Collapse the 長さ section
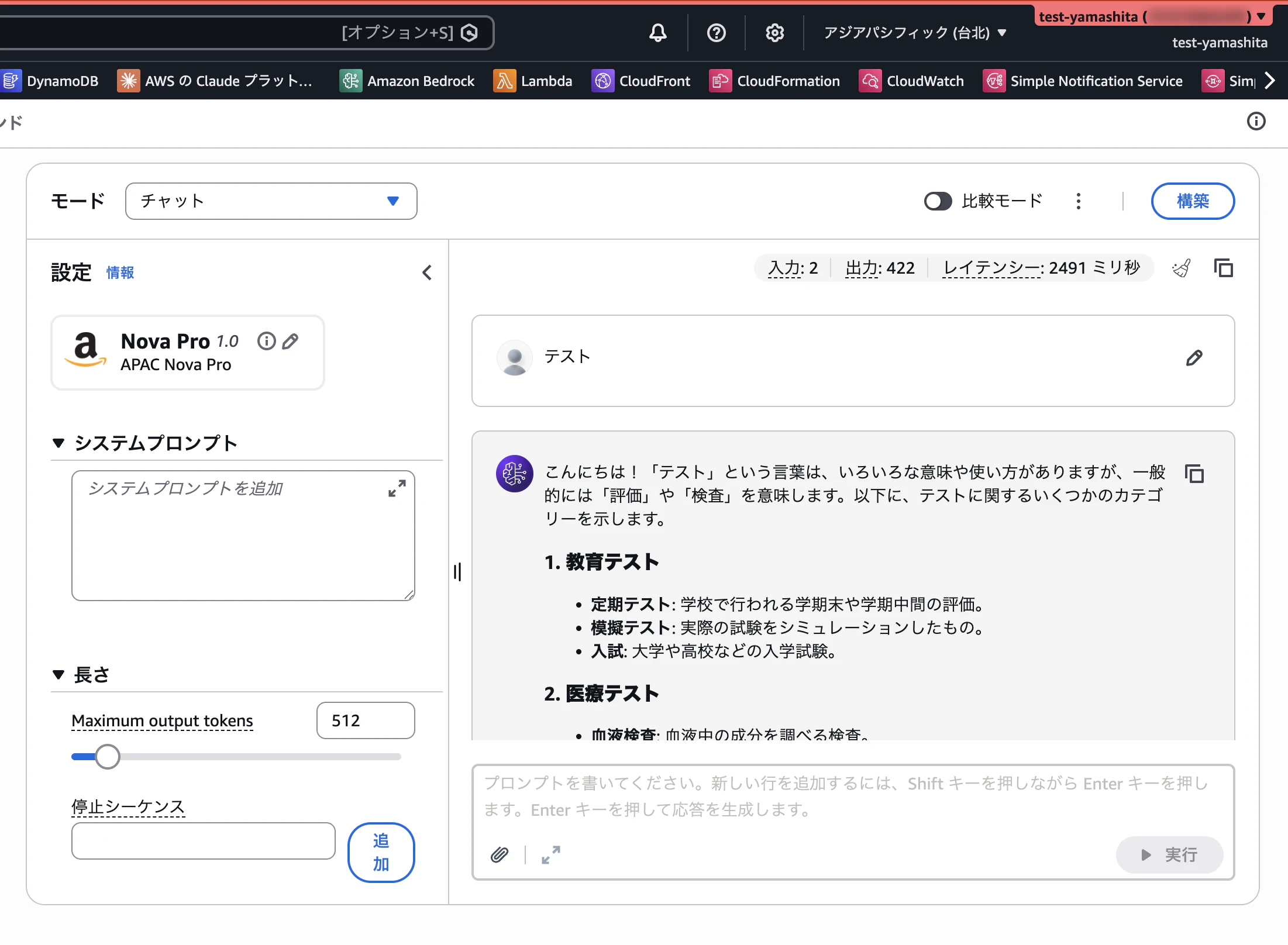Screen dimensions: 1288x945 58,675
